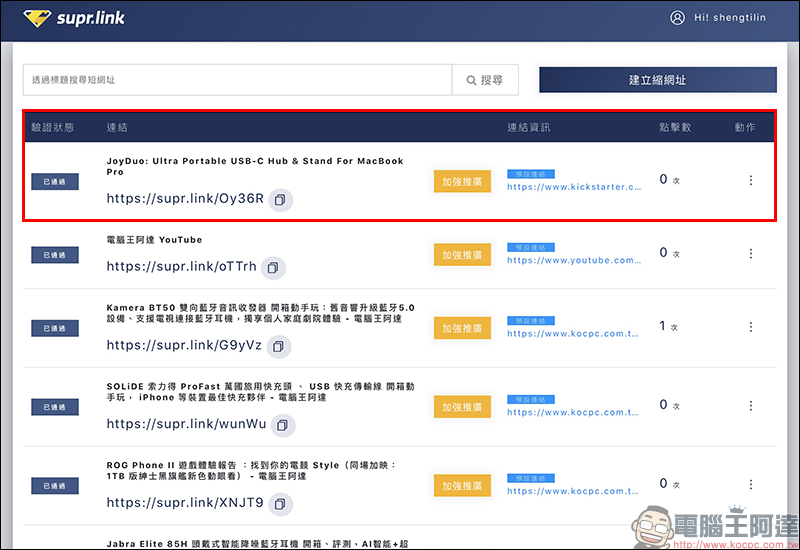The height and width of the screenshot is (550, 800).
Task: Open short link https://supr.link/Oy36R
Action: 185,198
